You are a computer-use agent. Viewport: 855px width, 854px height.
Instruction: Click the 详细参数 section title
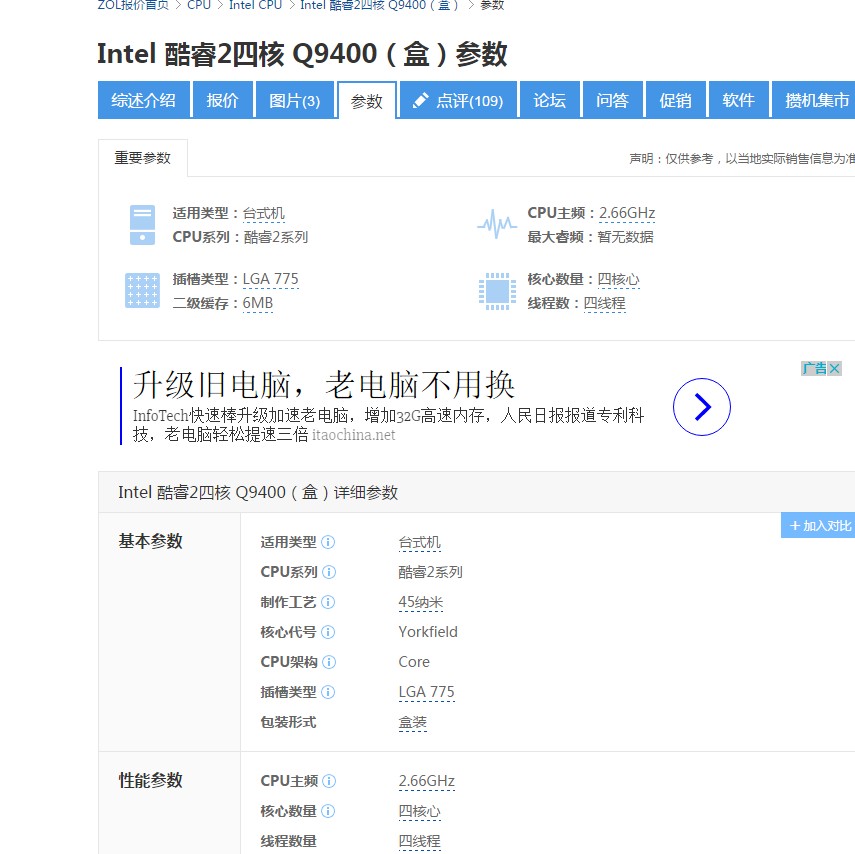pyautogui.click(x=258, y=492)
